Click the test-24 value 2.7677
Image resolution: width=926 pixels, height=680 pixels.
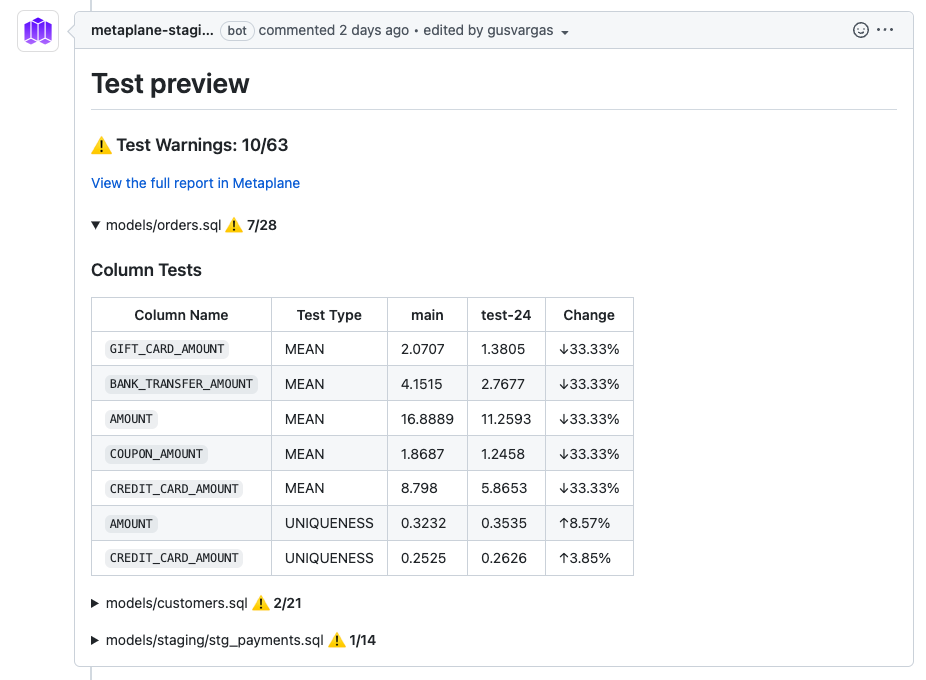(503, 384)
